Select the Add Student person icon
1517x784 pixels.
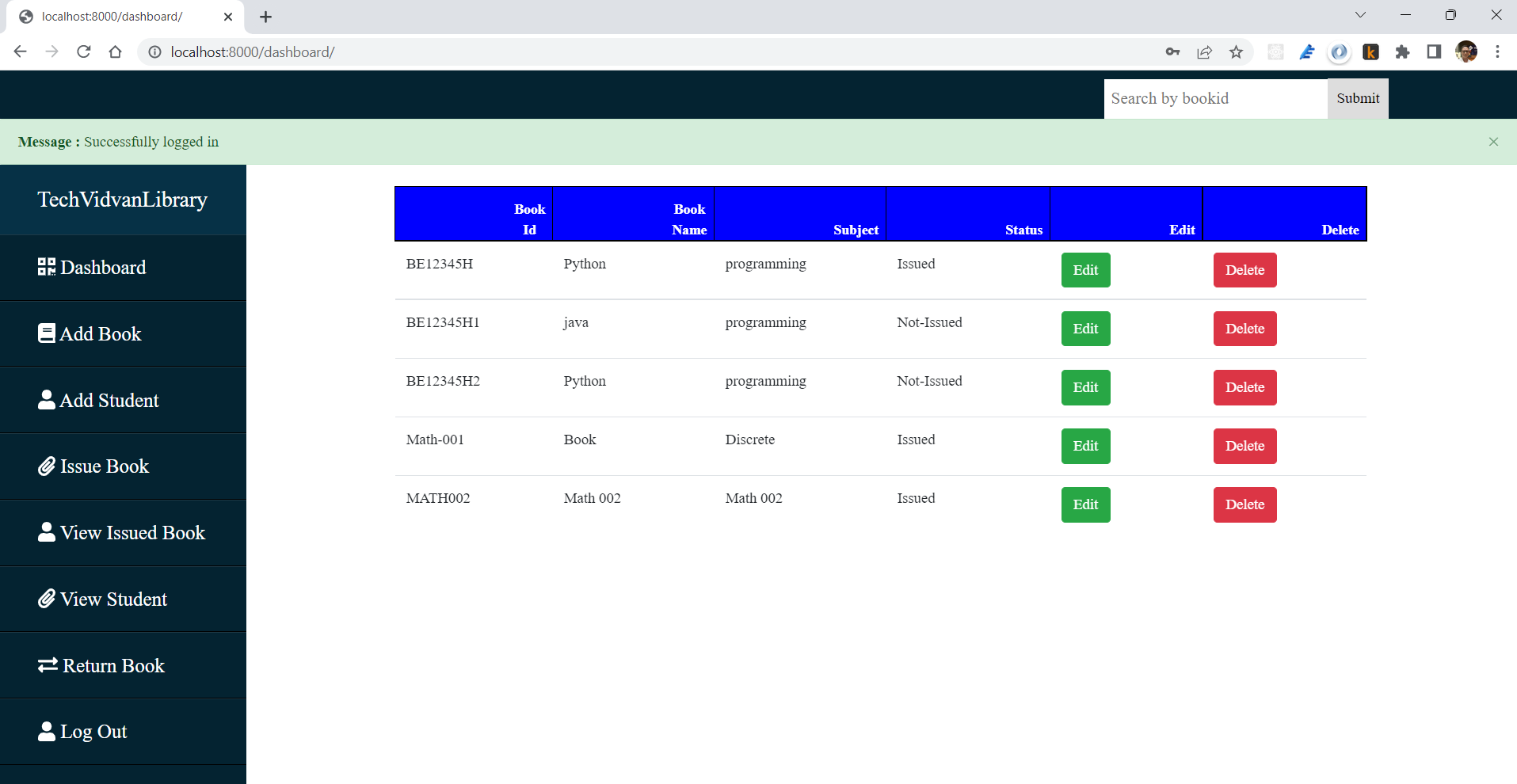(x=45, y=399)
